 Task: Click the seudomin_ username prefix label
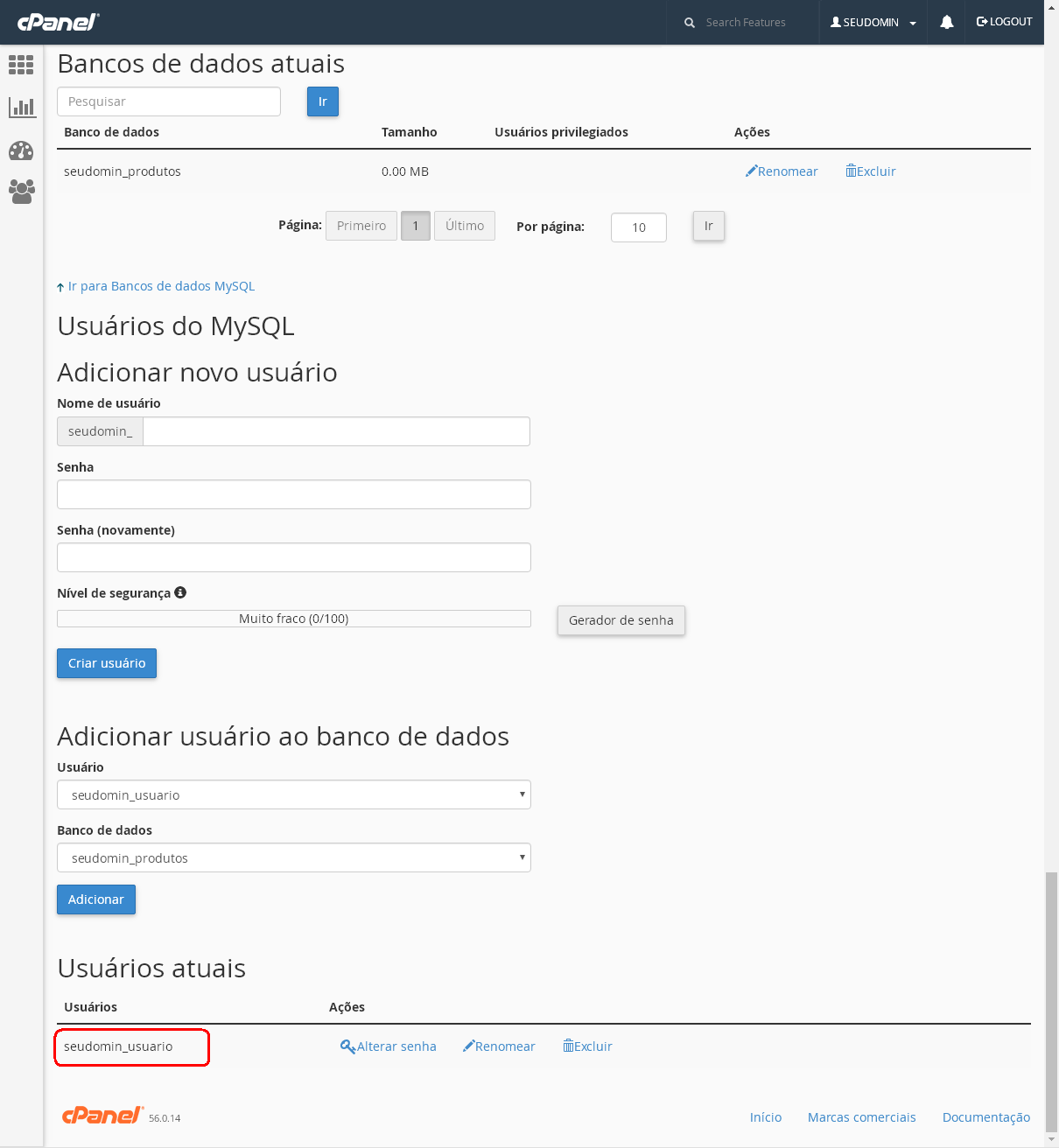click(x=101, y=431)
